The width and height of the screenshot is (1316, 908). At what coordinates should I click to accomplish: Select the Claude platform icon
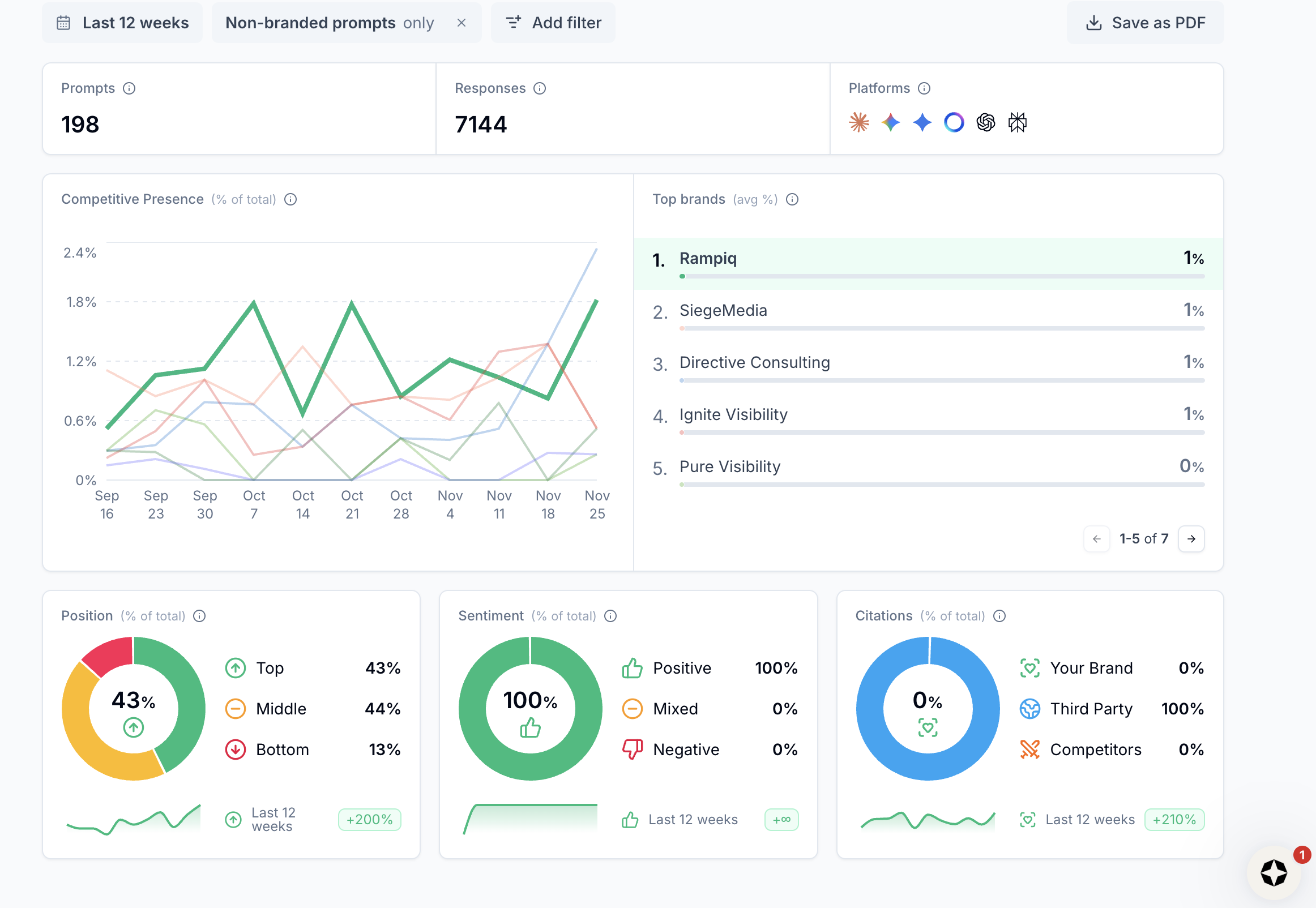click(x=859, y=122)
